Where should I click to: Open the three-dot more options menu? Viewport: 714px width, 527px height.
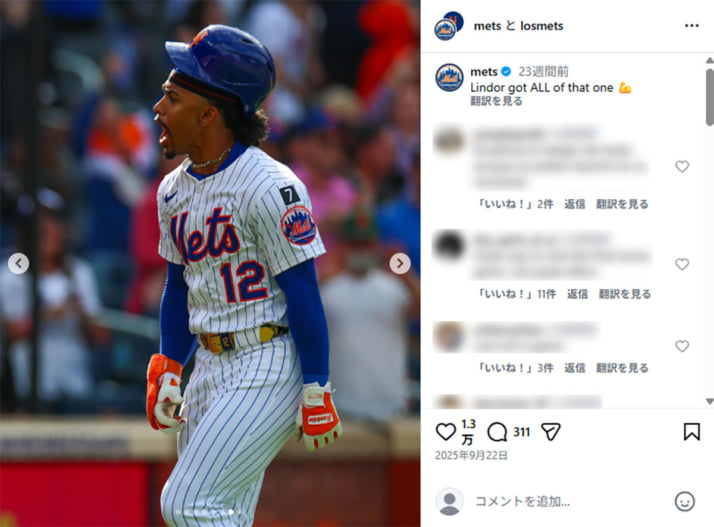(691, 26)
